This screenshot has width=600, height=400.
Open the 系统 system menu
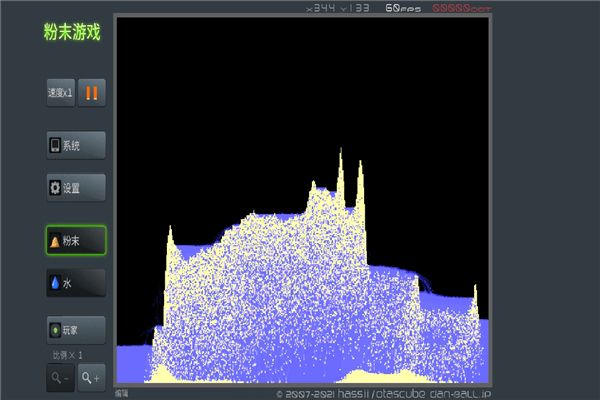coord(76,145)
